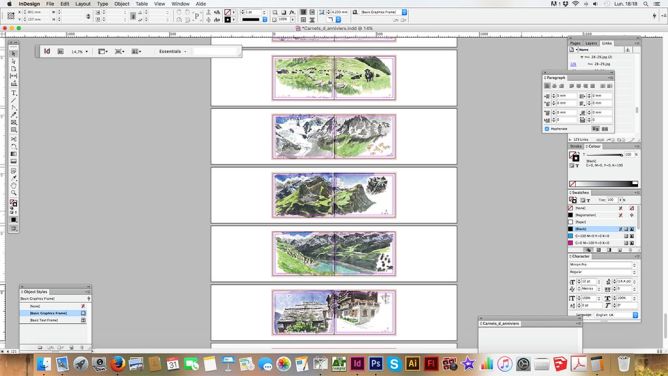Switch to the Layers panel tab
Viewport: 668px width, 376px height.
[x=591, y=43]
